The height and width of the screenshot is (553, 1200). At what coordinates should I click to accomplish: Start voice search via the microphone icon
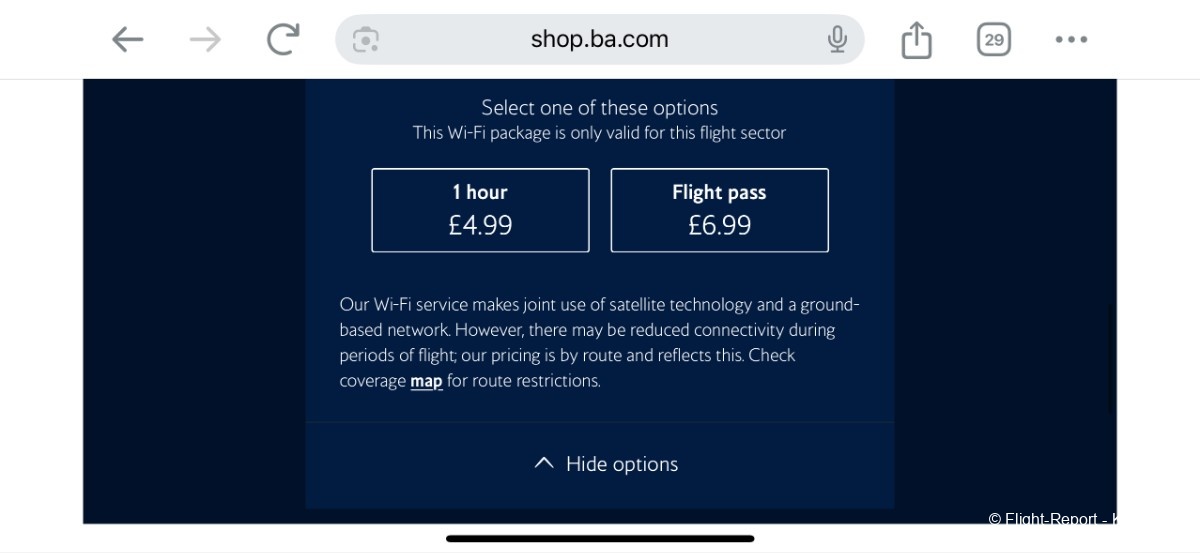click(837, 40)
